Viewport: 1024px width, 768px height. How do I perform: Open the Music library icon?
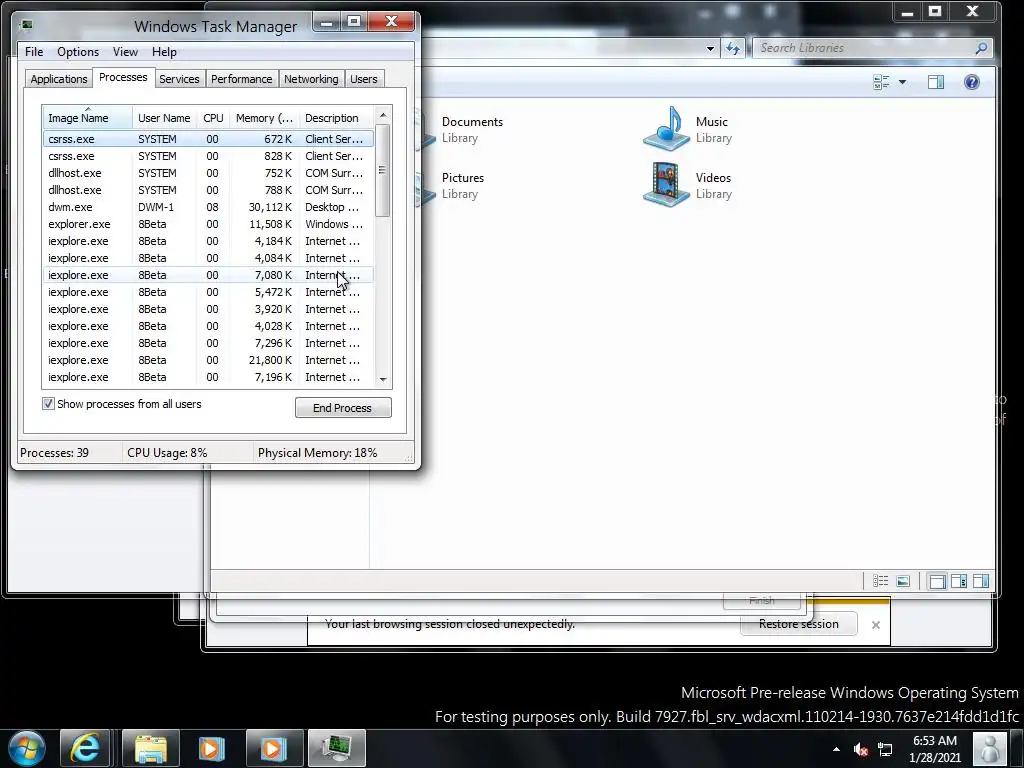666,129
